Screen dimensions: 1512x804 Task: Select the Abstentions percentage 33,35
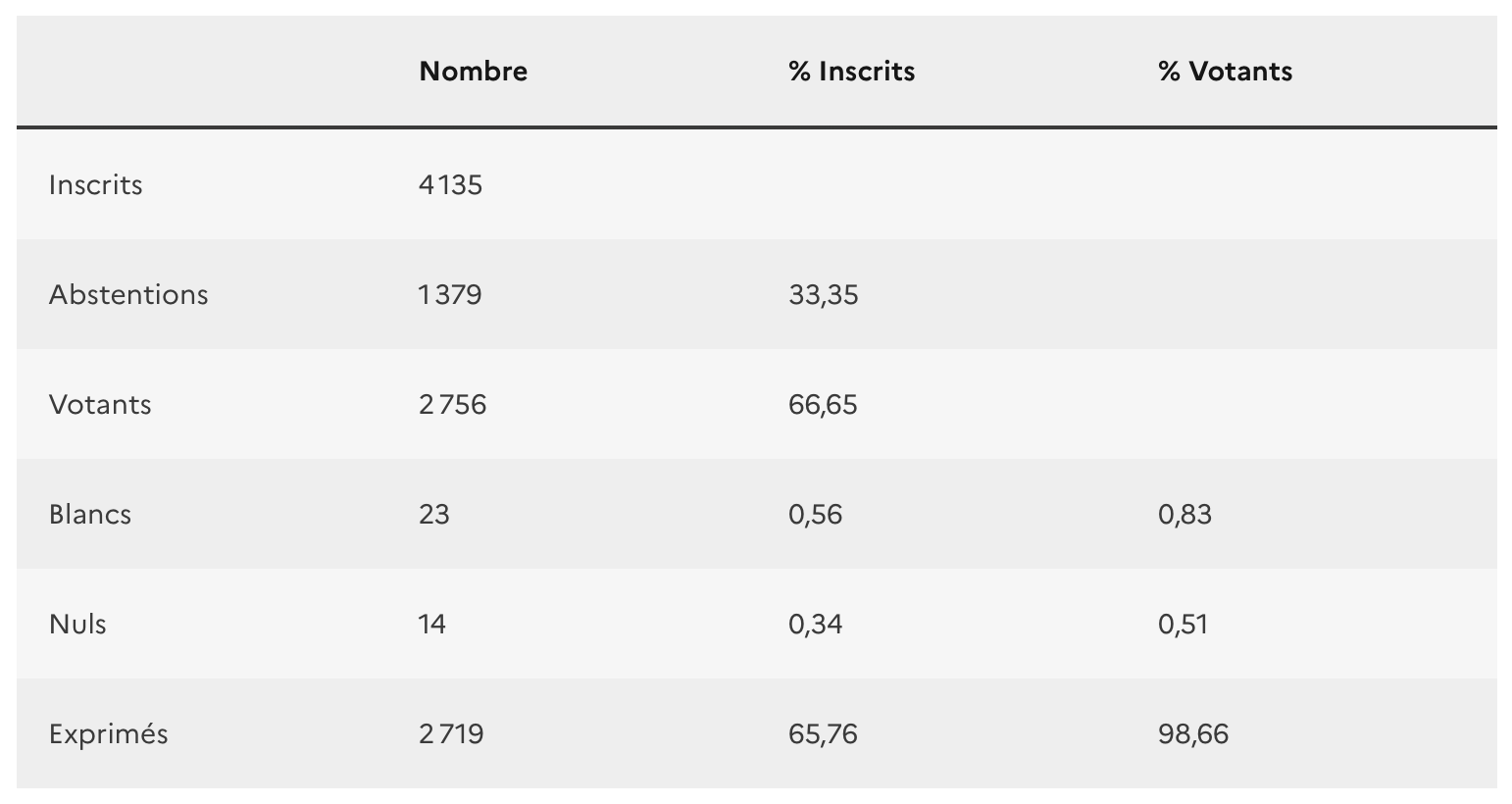(824, 295)
